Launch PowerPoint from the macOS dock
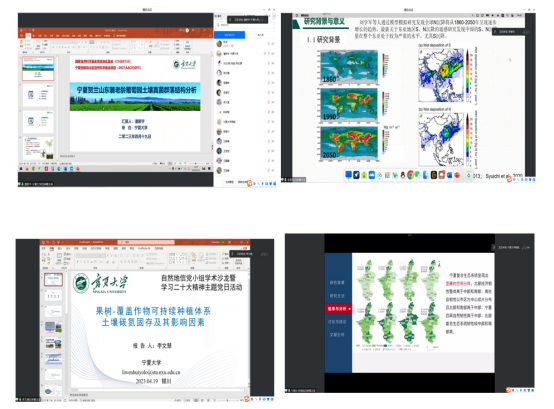Viewport: 554px width, 409px height. coord(457,175)
